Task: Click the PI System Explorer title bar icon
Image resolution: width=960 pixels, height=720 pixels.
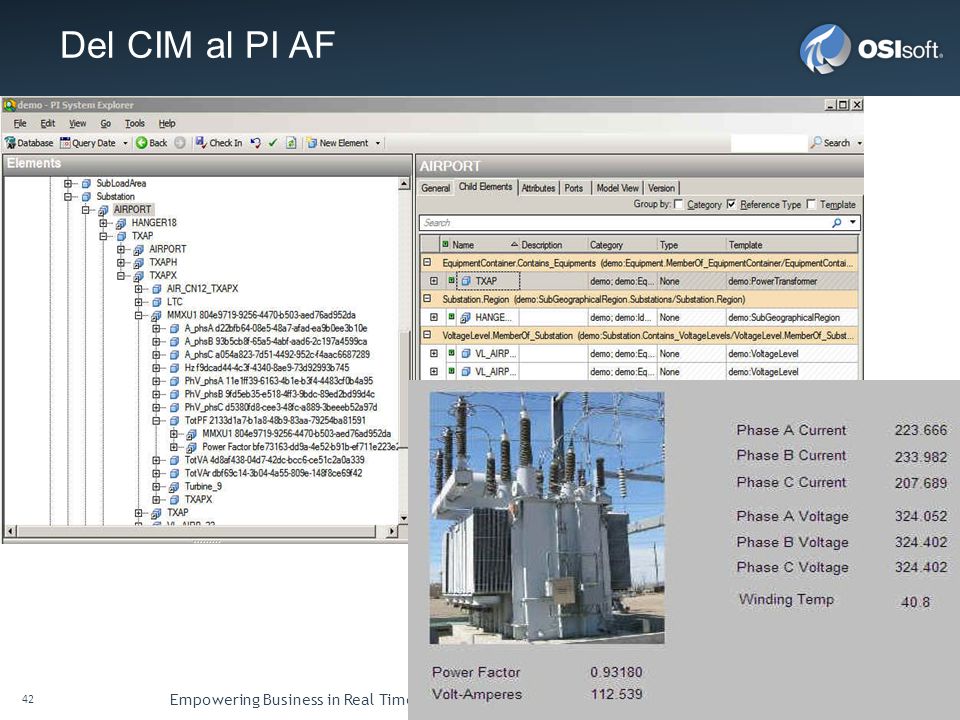Action: pos(9,105)
